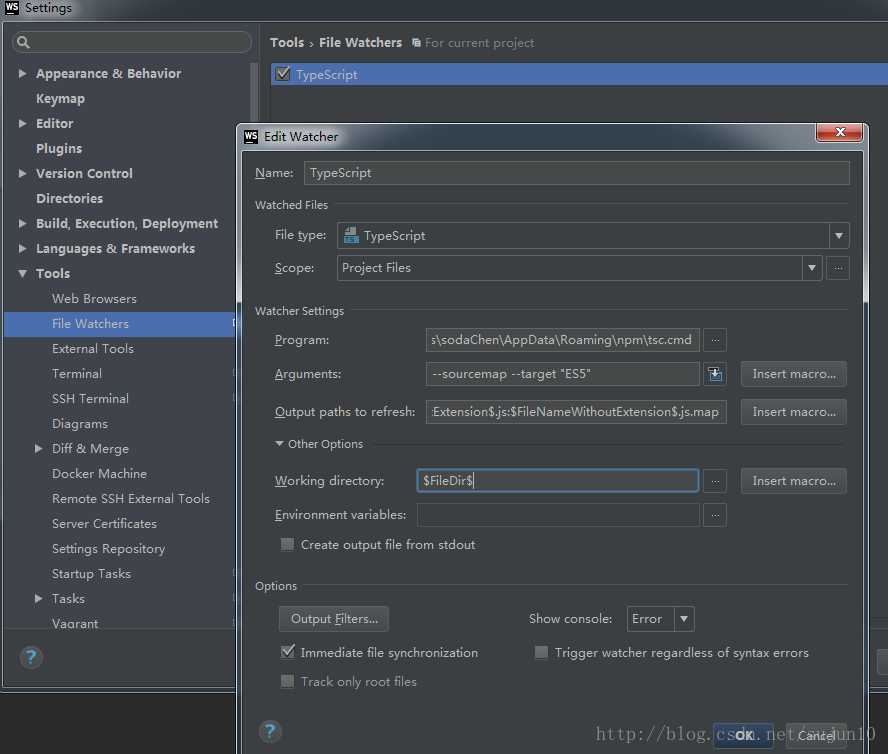Open Terminal settings page
This screenshot has width=888, height=754.
(76, 373)
